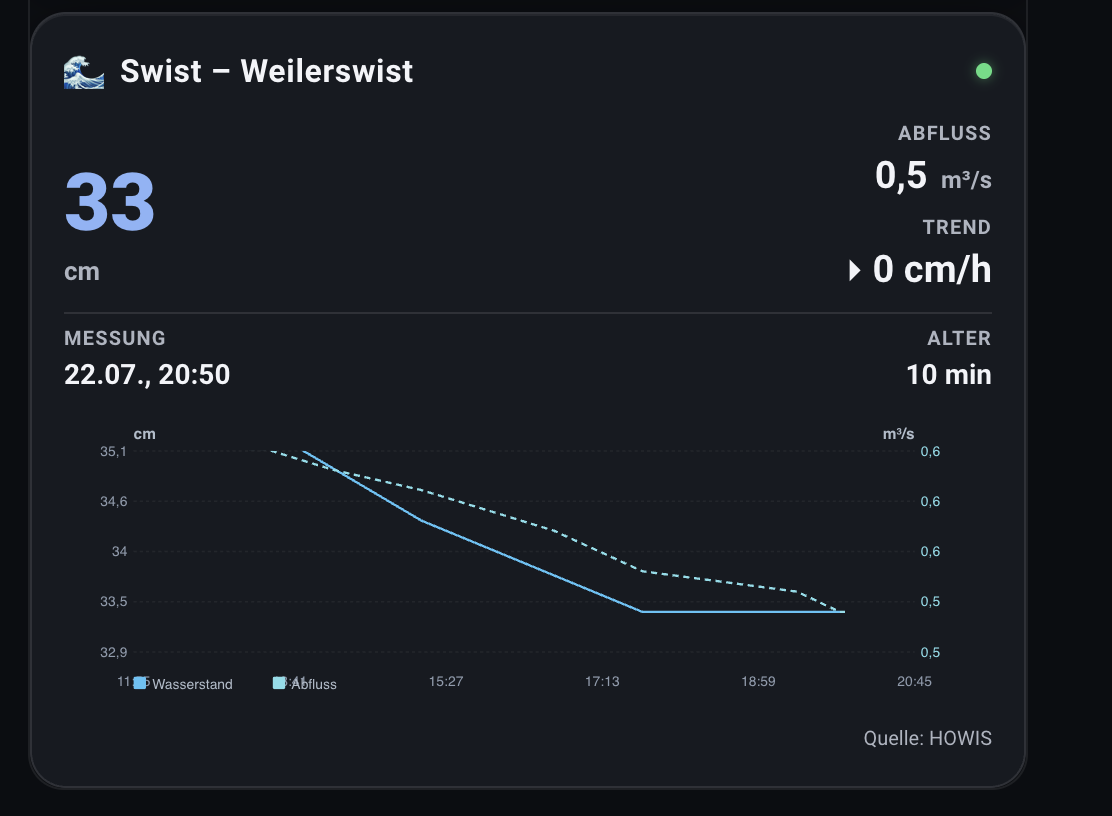Toggle the Abfluss legend series
The height and width of the screenshot is (816, 1112).
point(305,683)
